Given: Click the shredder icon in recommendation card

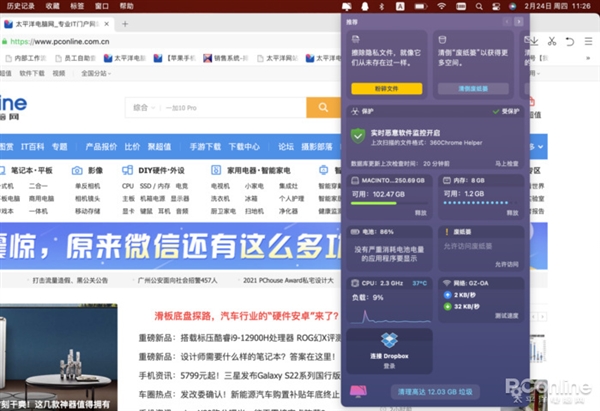Looking at the screenshot, I should [x=356, y=39].
